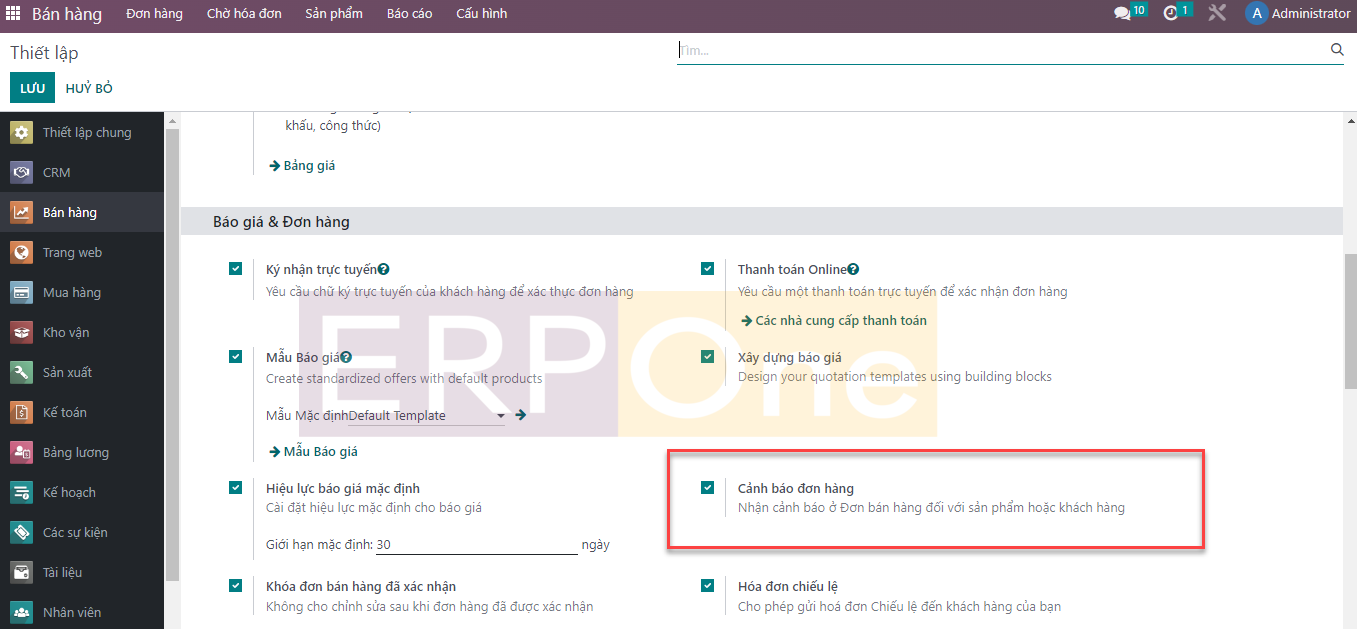Follow the Các nhà cung cấp thanh toán link
Image resolution: width=1357 pixels, height=629 pixels.
tap(840, 321)
